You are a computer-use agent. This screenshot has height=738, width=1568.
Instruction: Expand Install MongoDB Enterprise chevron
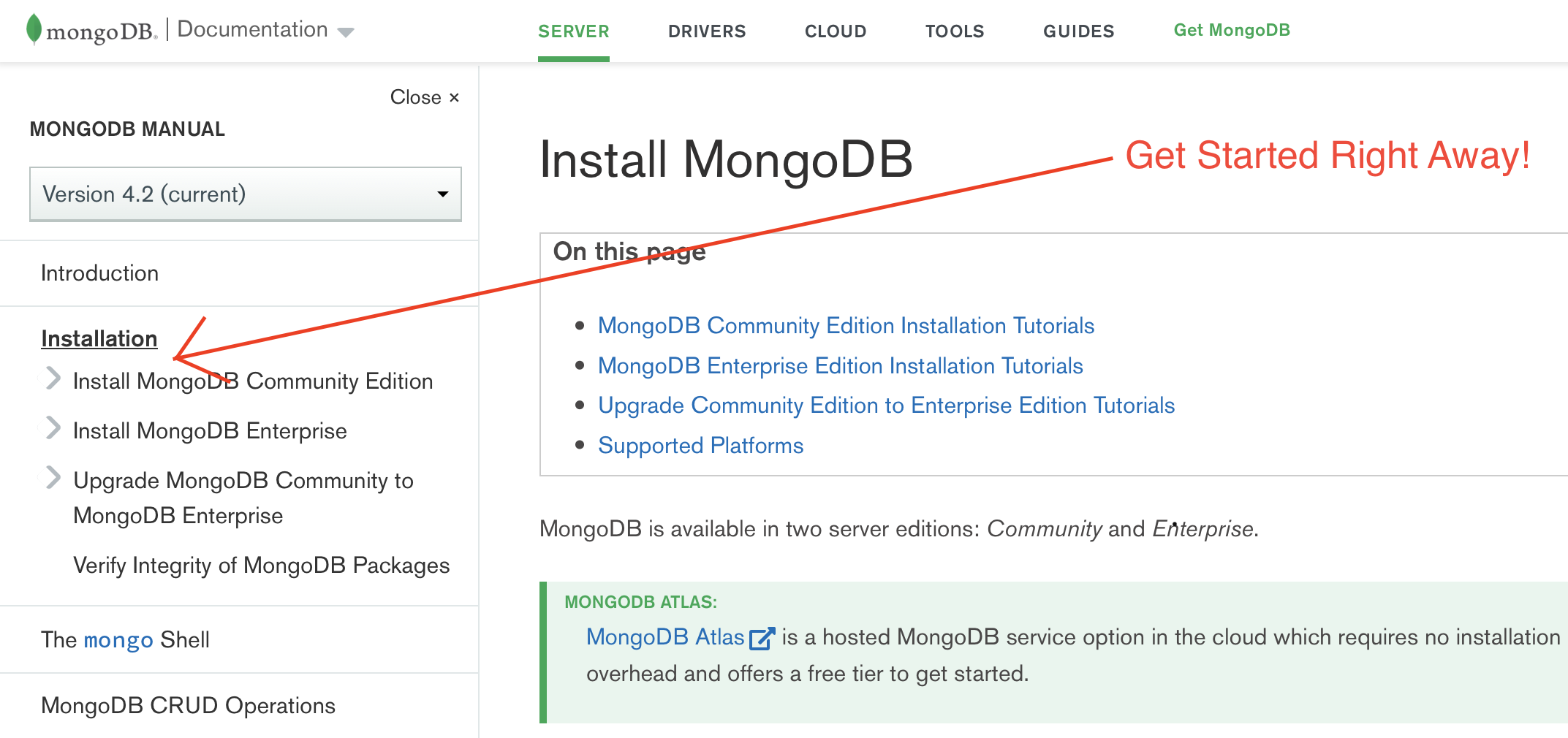pyautogui.click(x=53, y=428)
